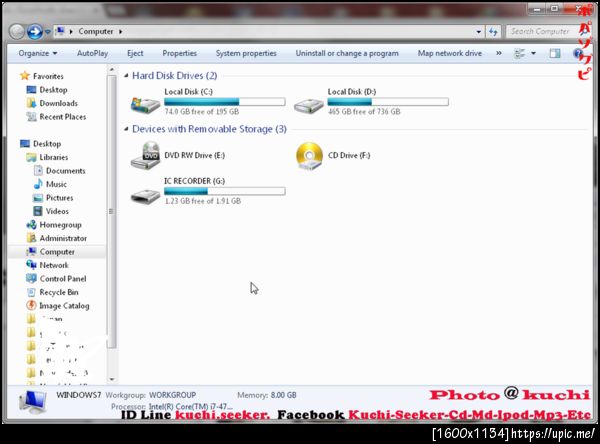Click the computer icon in address bar
Image resolution: width=600 pixels, height=444 pixels.
pos(60,31)
